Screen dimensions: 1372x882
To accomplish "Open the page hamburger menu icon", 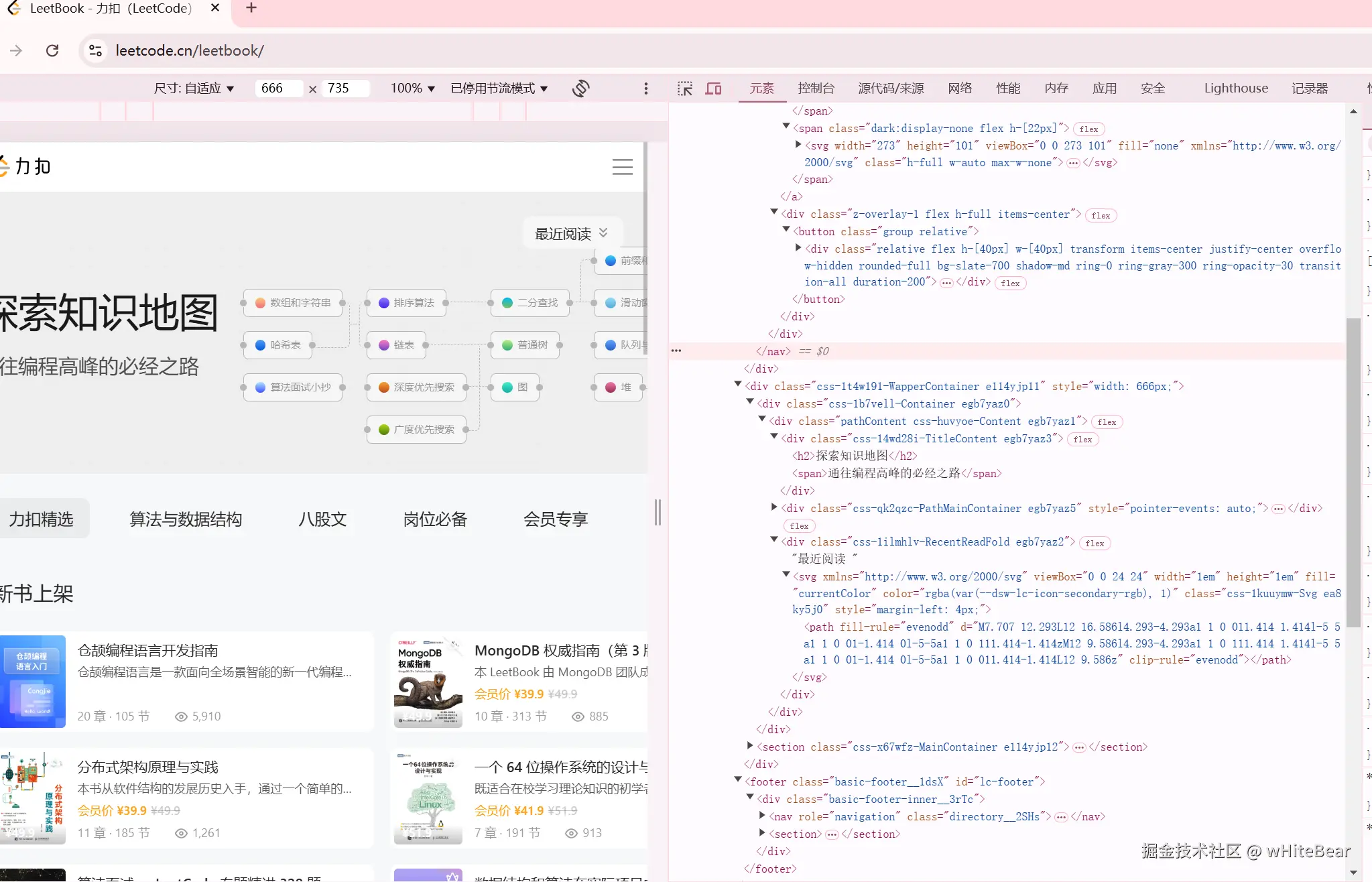I will point(622,166).
